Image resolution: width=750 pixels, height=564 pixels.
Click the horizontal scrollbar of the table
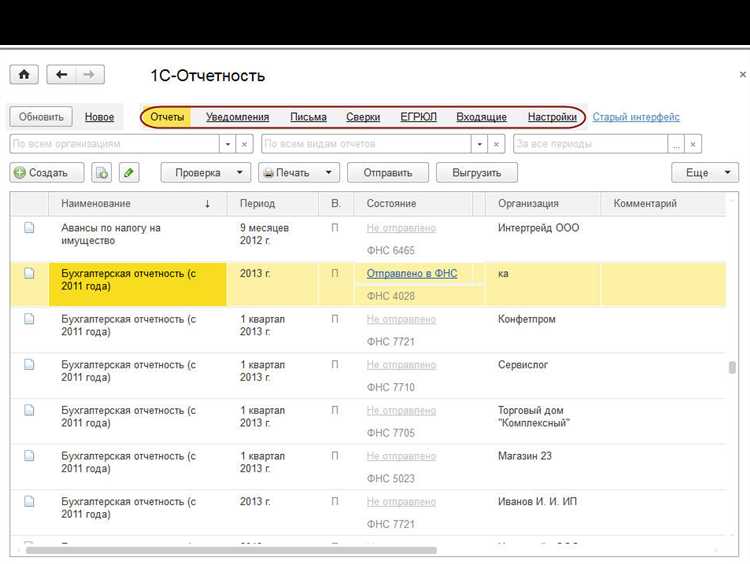(x=231, y=551)
